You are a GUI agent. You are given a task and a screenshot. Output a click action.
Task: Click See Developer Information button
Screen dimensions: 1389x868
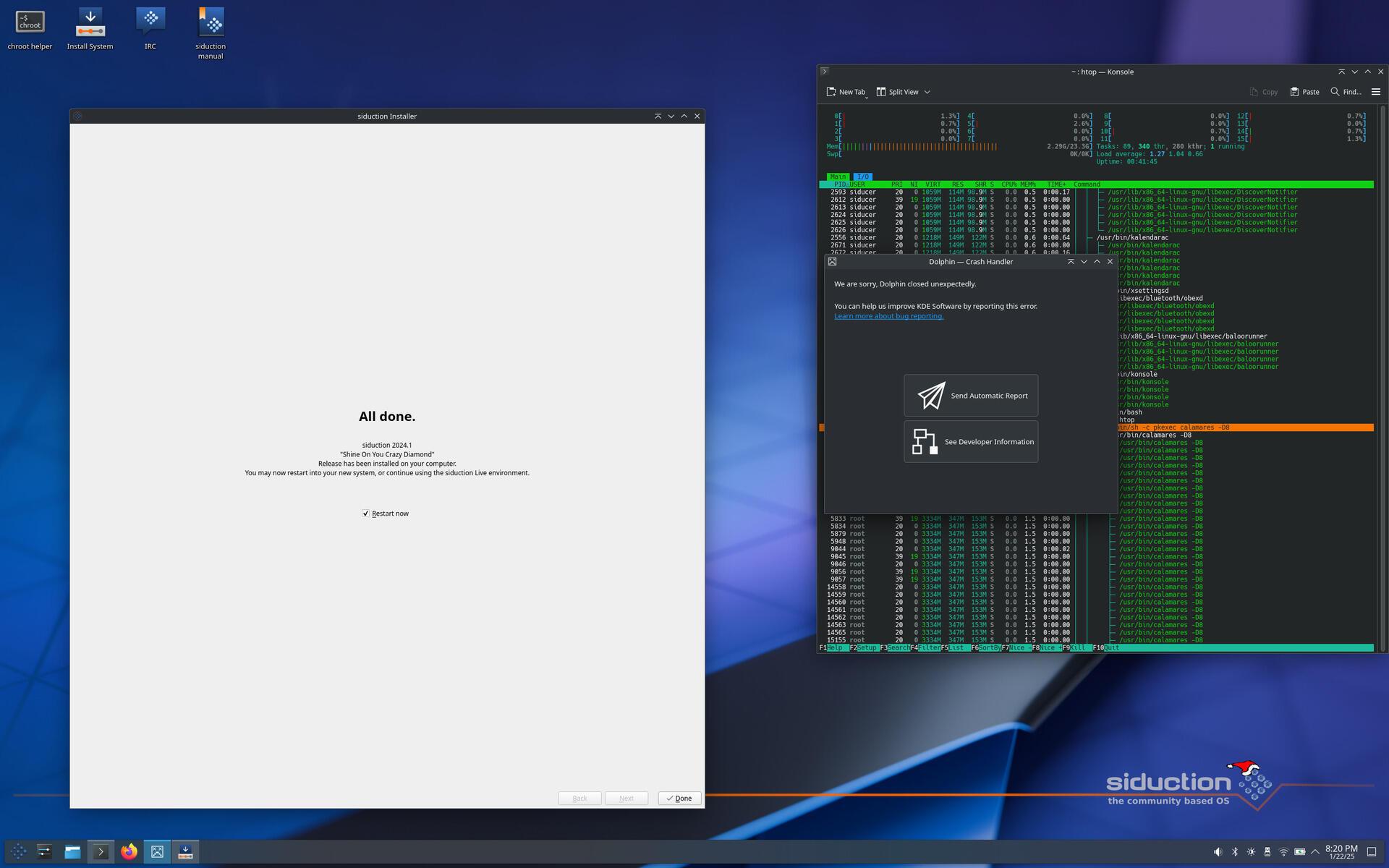click(x=971, y=442)
